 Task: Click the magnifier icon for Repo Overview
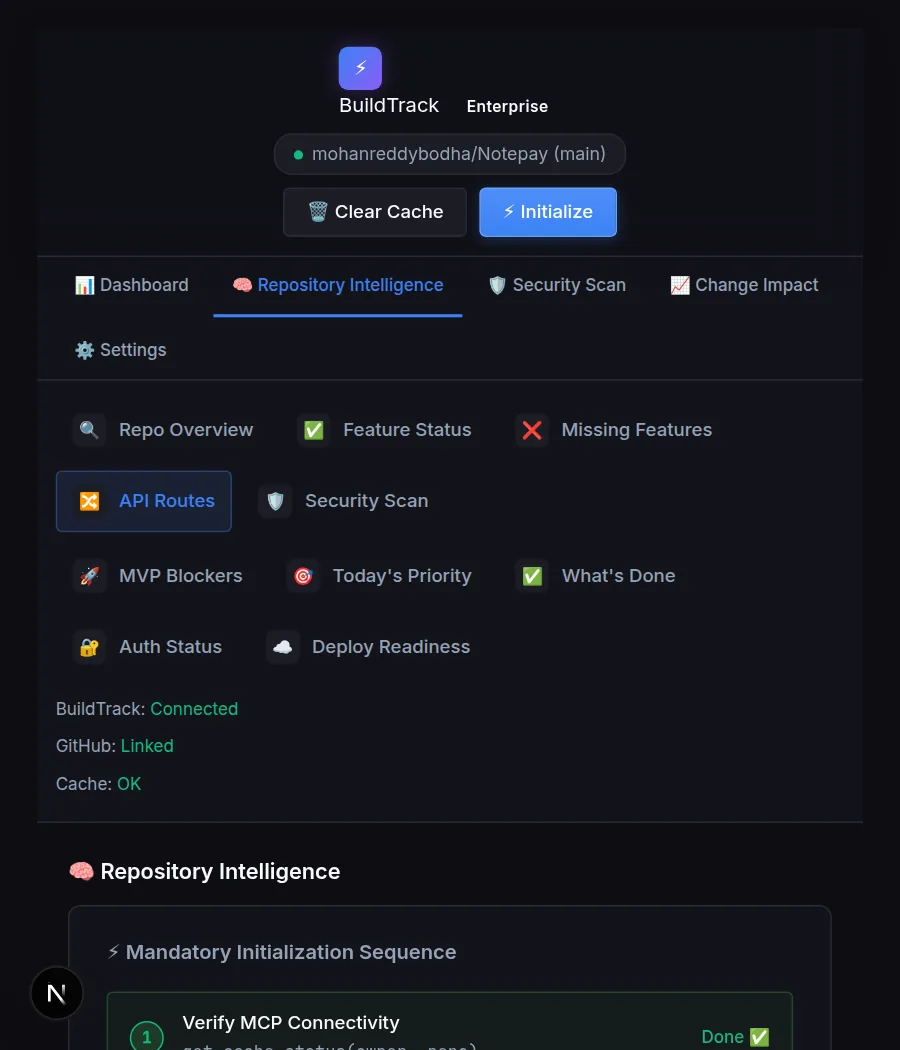tap(89, 430)
